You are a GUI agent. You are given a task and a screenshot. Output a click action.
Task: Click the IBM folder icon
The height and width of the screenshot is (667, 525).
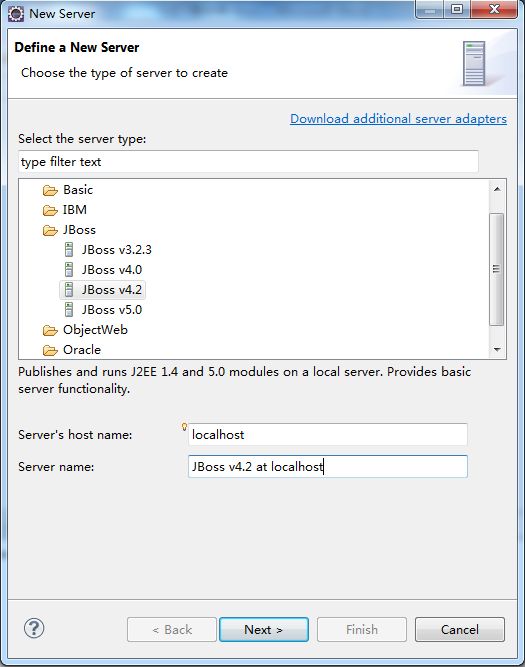click(50, 210)
